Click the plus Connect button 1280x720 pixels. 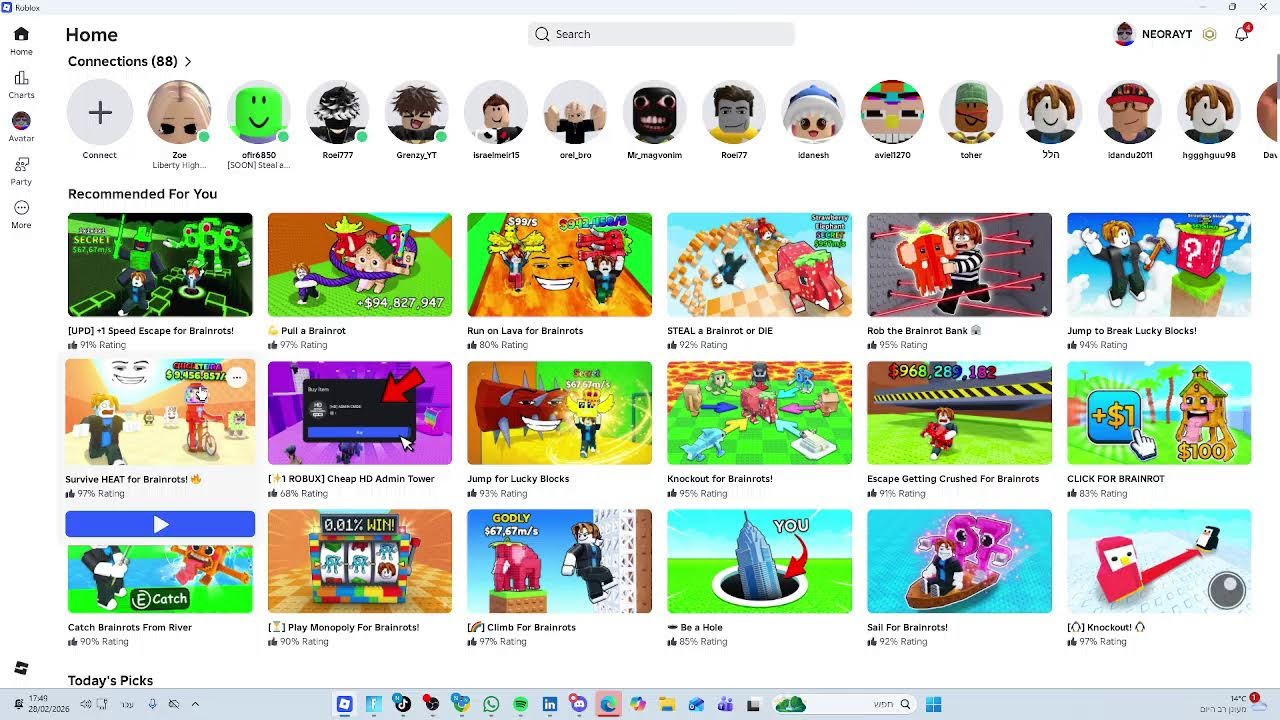pyautogui.click(x=100, y=113)
